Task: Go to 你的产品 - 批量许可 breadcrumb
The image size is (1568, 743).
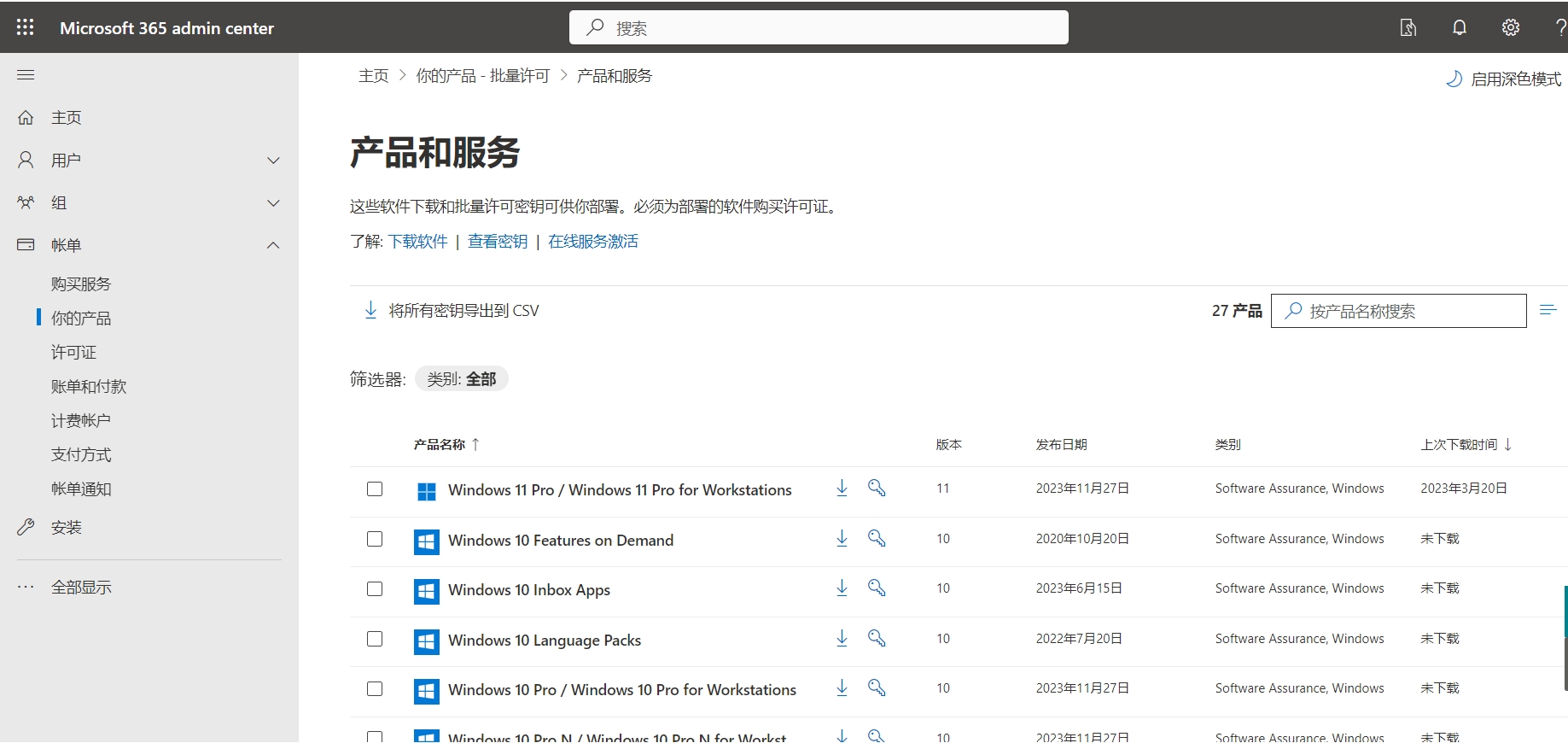Action: tap(483, 76)
